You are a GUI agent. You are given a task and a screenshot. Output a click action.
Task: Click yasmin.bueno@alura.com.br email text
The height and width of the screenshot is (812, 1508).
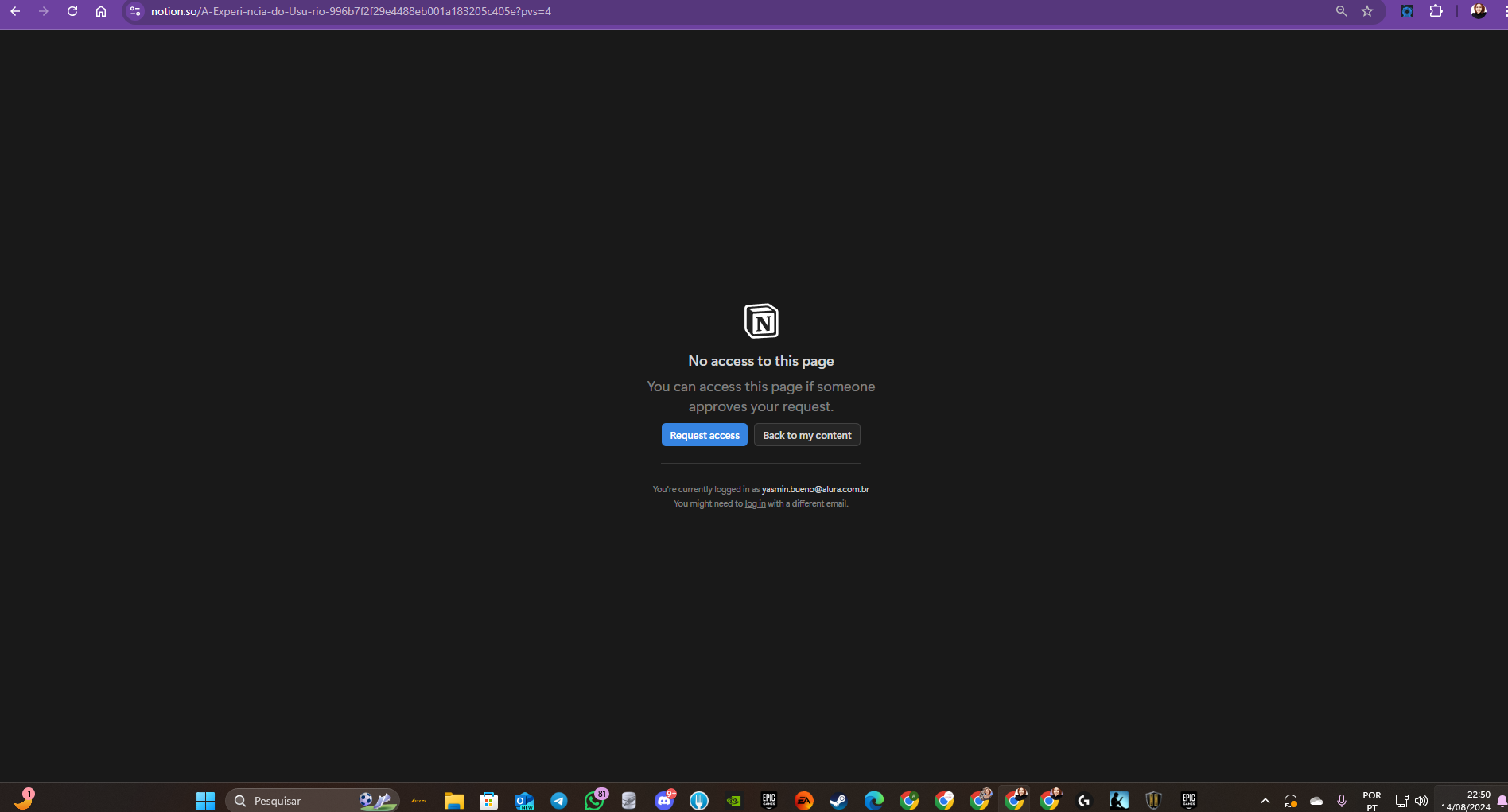pos(815,489)
